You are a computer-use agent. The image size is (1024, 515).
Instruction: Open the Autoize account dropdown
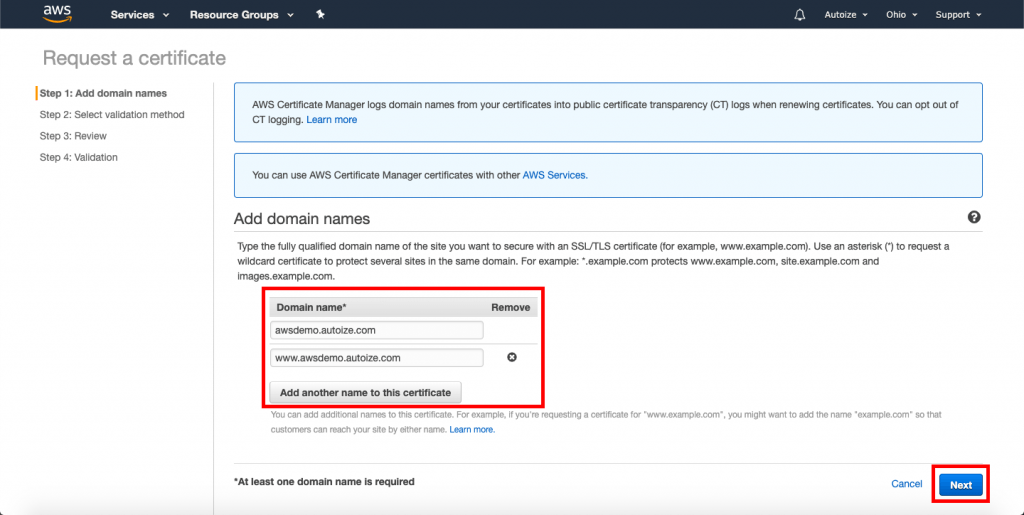[x=846, y=14]
